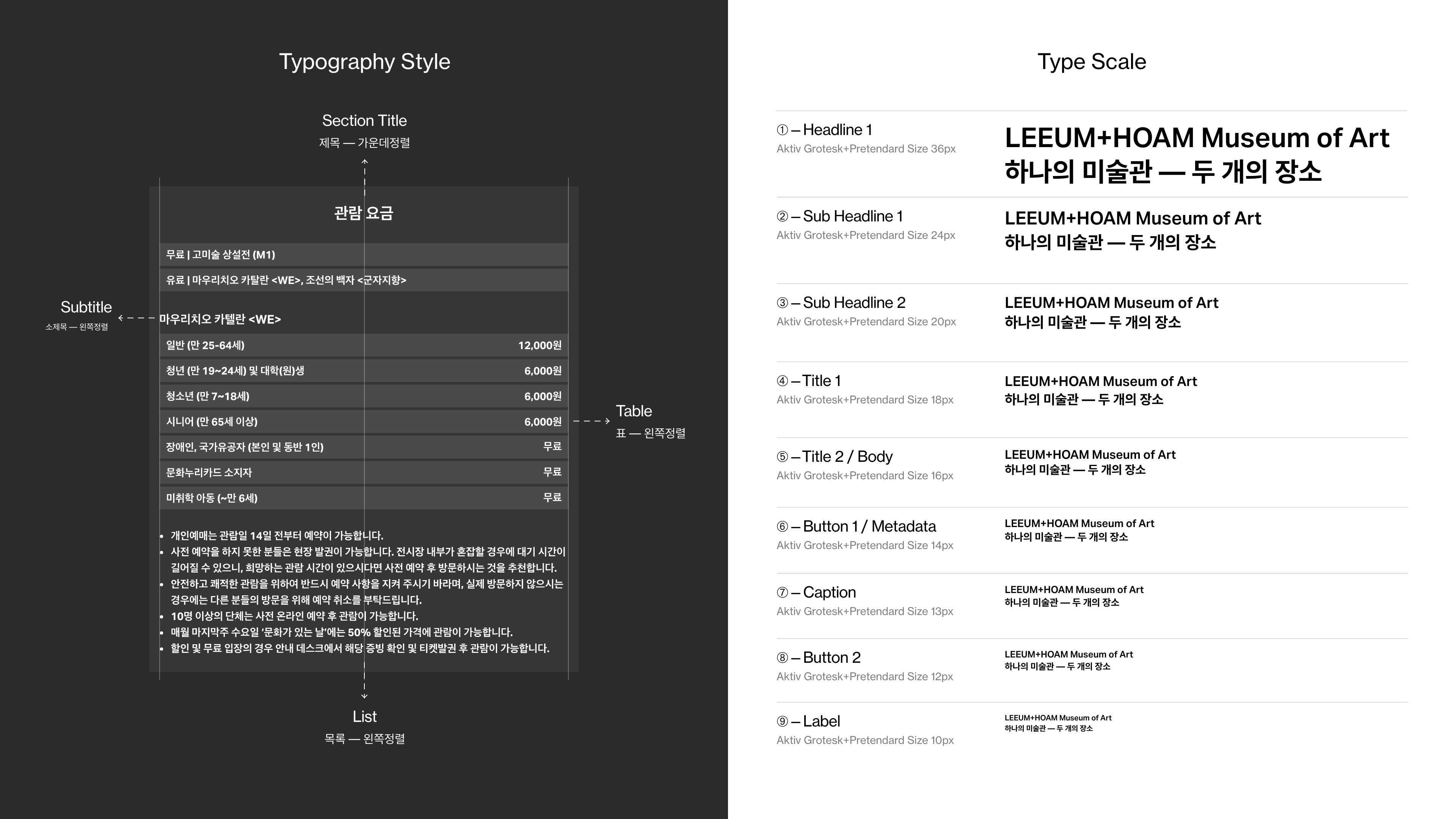
Task: Click the '② – Sub Headline 1' label
Action: 840,217
